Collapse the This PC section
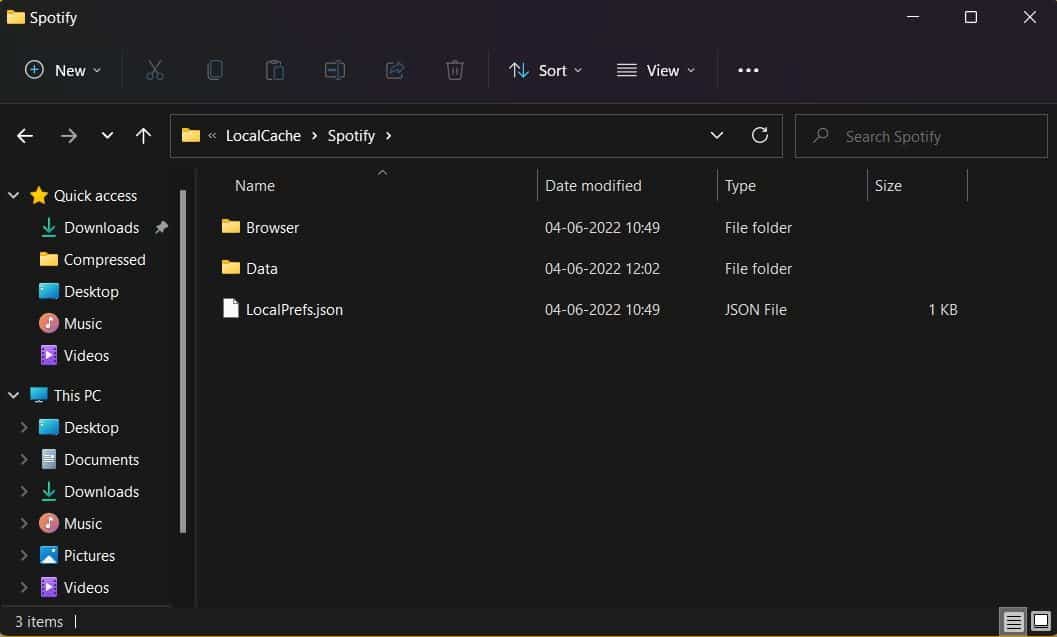Screen dimensions: 1057x637 pos(14,395)
